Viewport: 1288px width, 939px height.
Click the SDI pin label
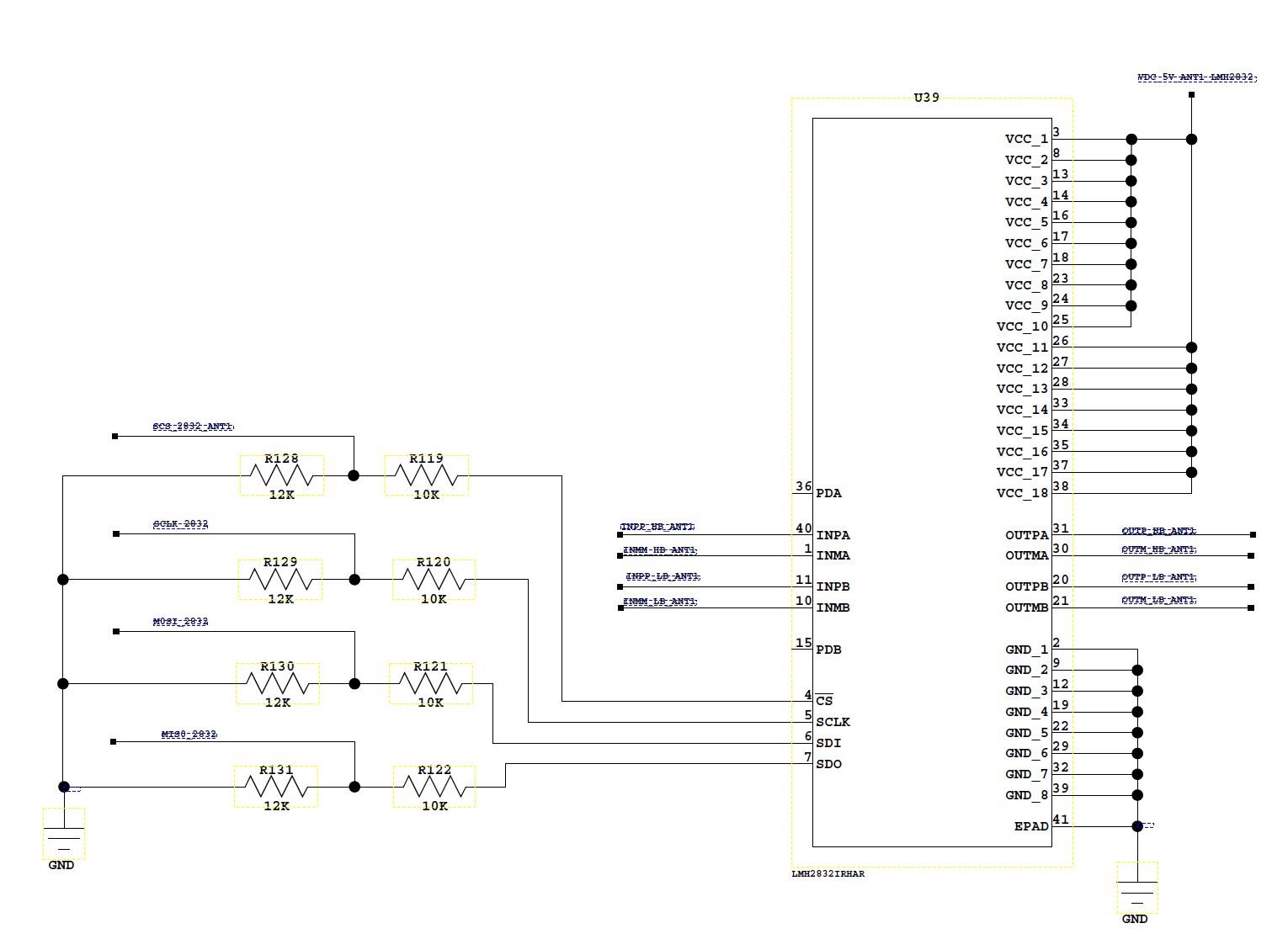(x=828, y=743)
